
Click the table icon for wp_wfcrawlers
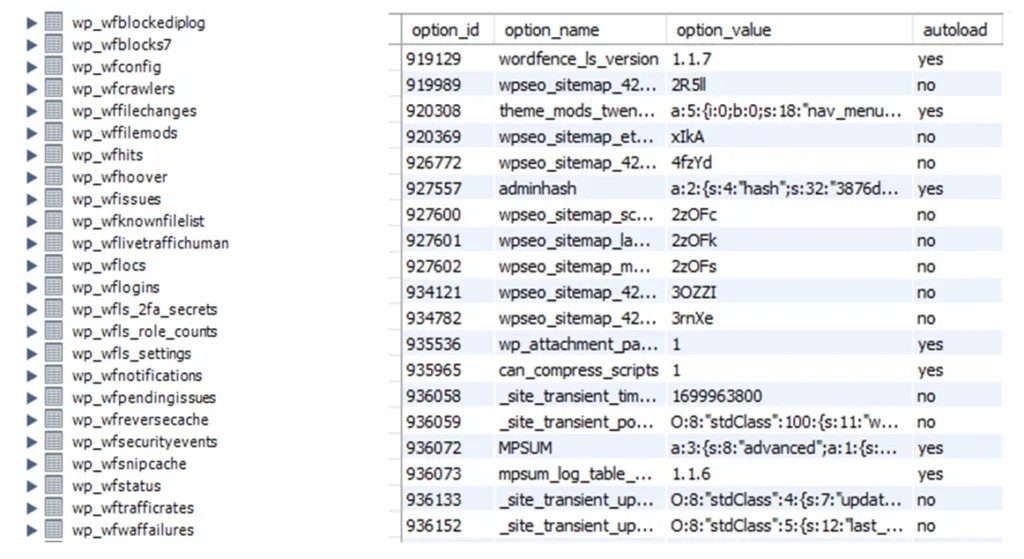[54, 88]
